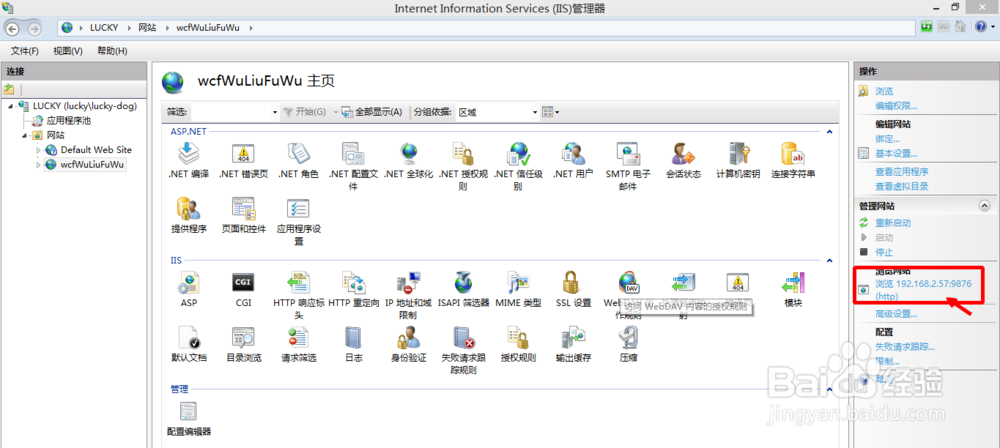1000x448 pixels.
Task: Open the .NET 错误页 feature icon
Action: 243,154
